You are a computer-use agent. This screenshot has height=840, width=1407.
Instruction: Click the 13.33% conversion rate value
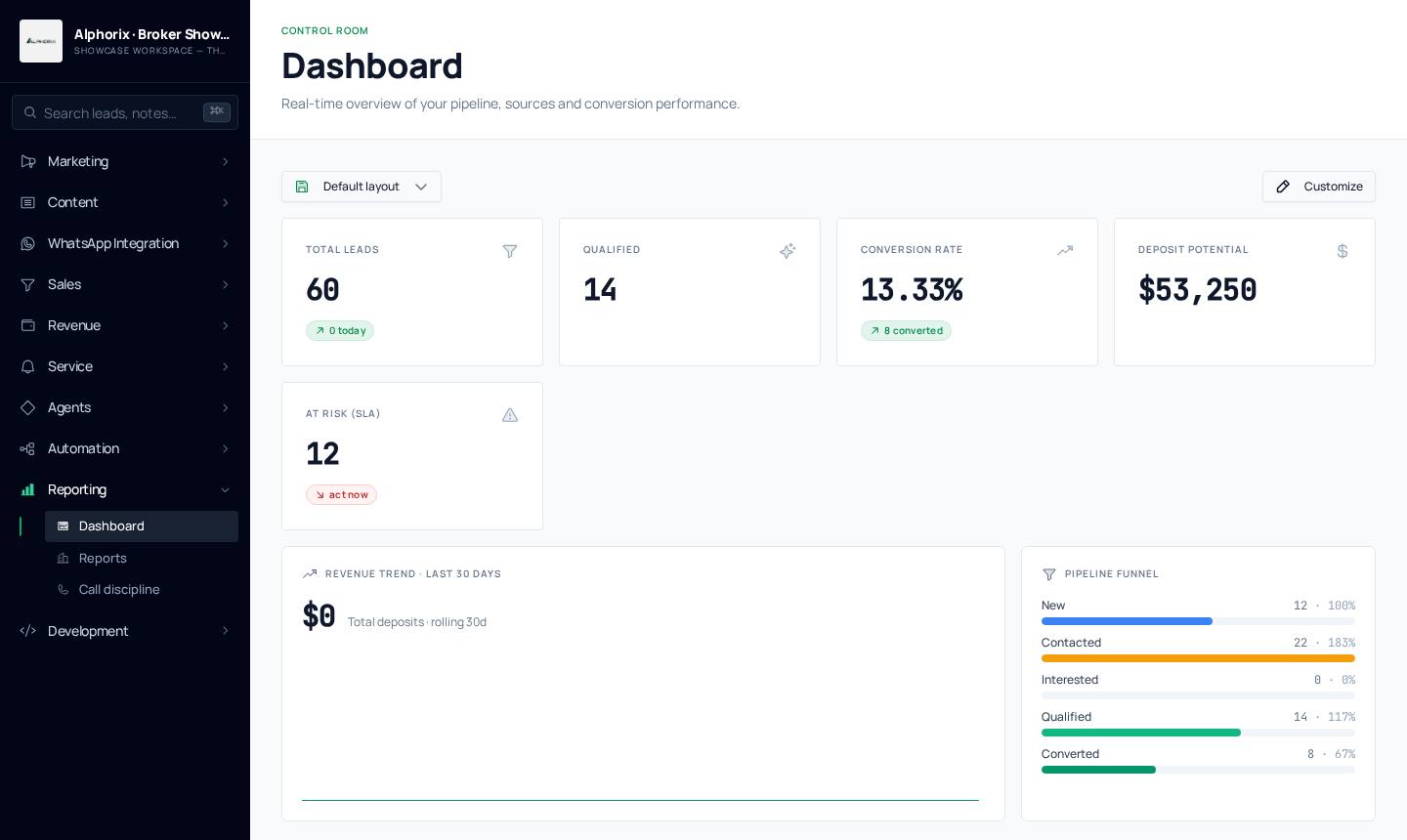(x=912, y=290)
